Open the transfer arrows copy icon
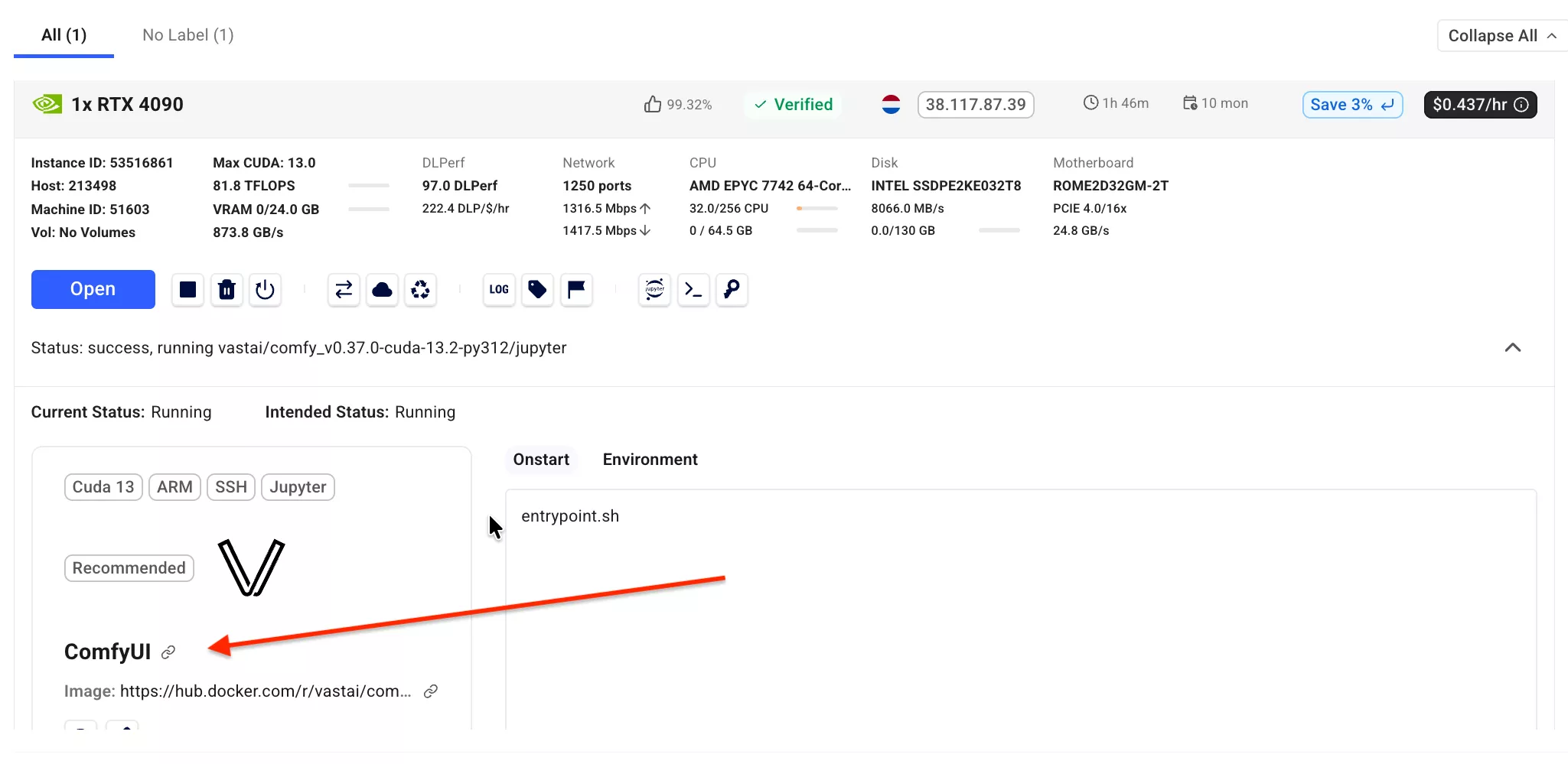The height and width of the screenshot is (764, 1568). 344,290
